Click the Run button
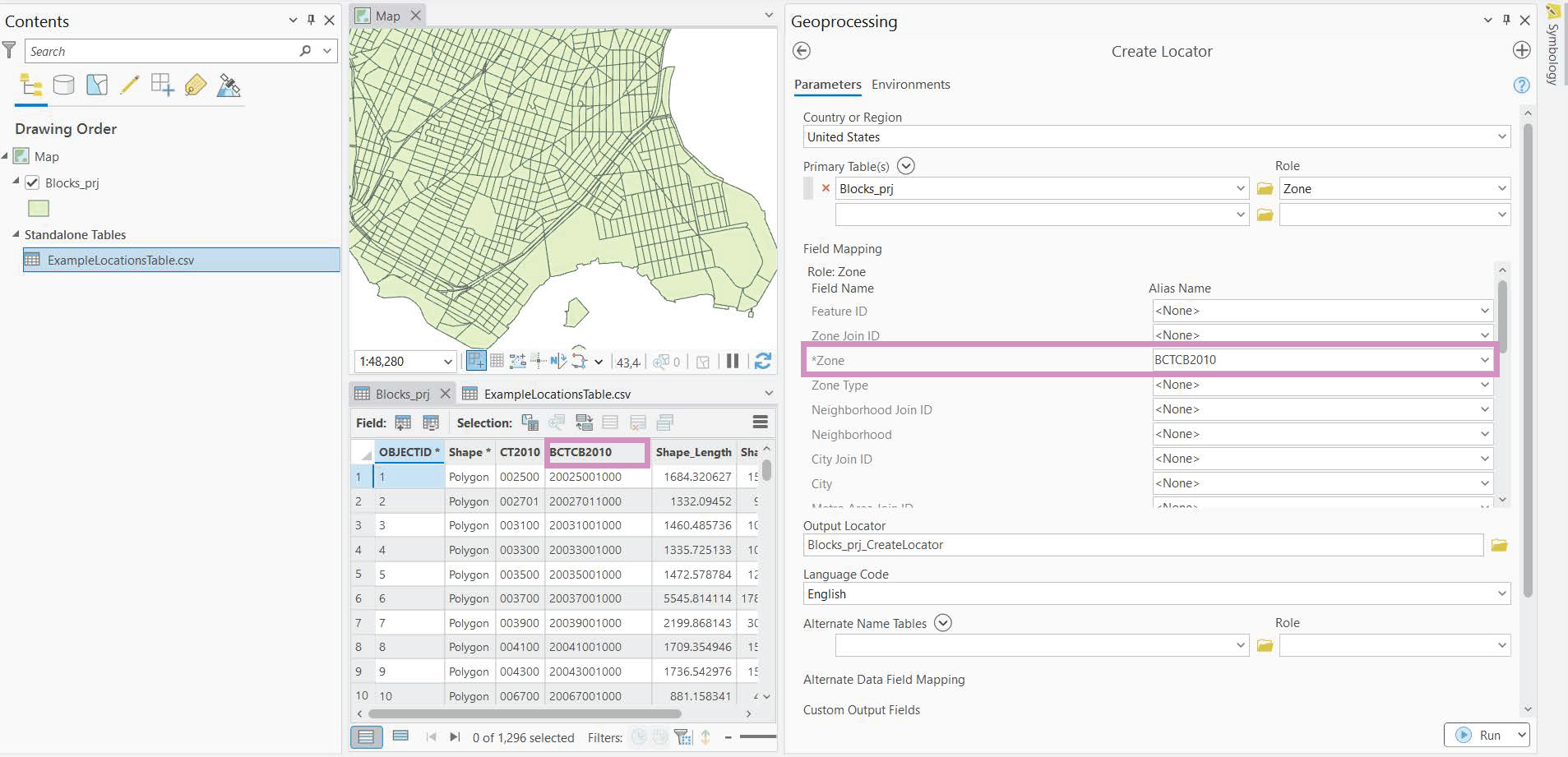The width and height of the screenshot is (1568, 757). pos(1480,735)
